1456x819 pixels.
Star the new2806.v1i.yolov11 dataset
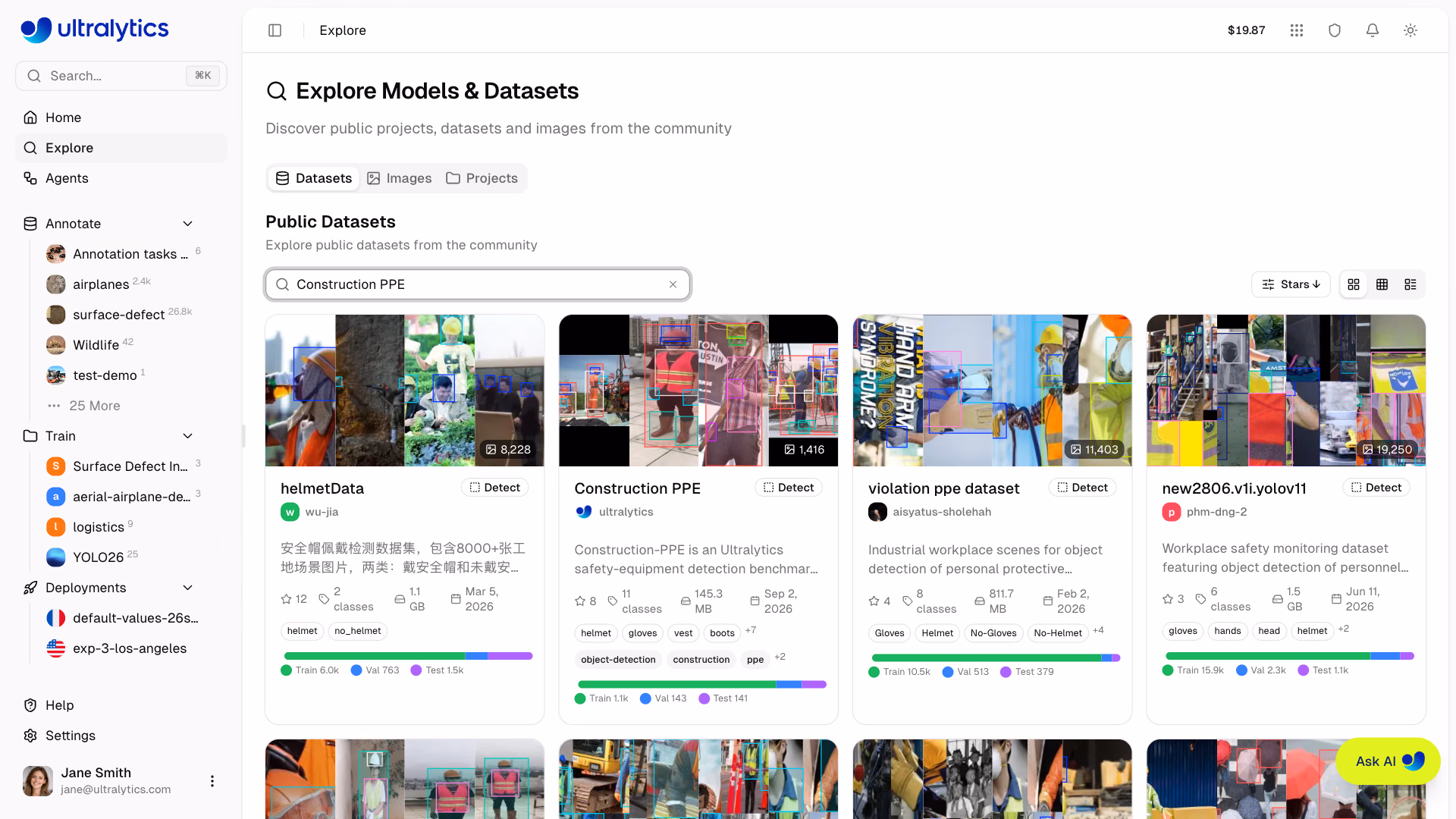[x=1168, y=599]
